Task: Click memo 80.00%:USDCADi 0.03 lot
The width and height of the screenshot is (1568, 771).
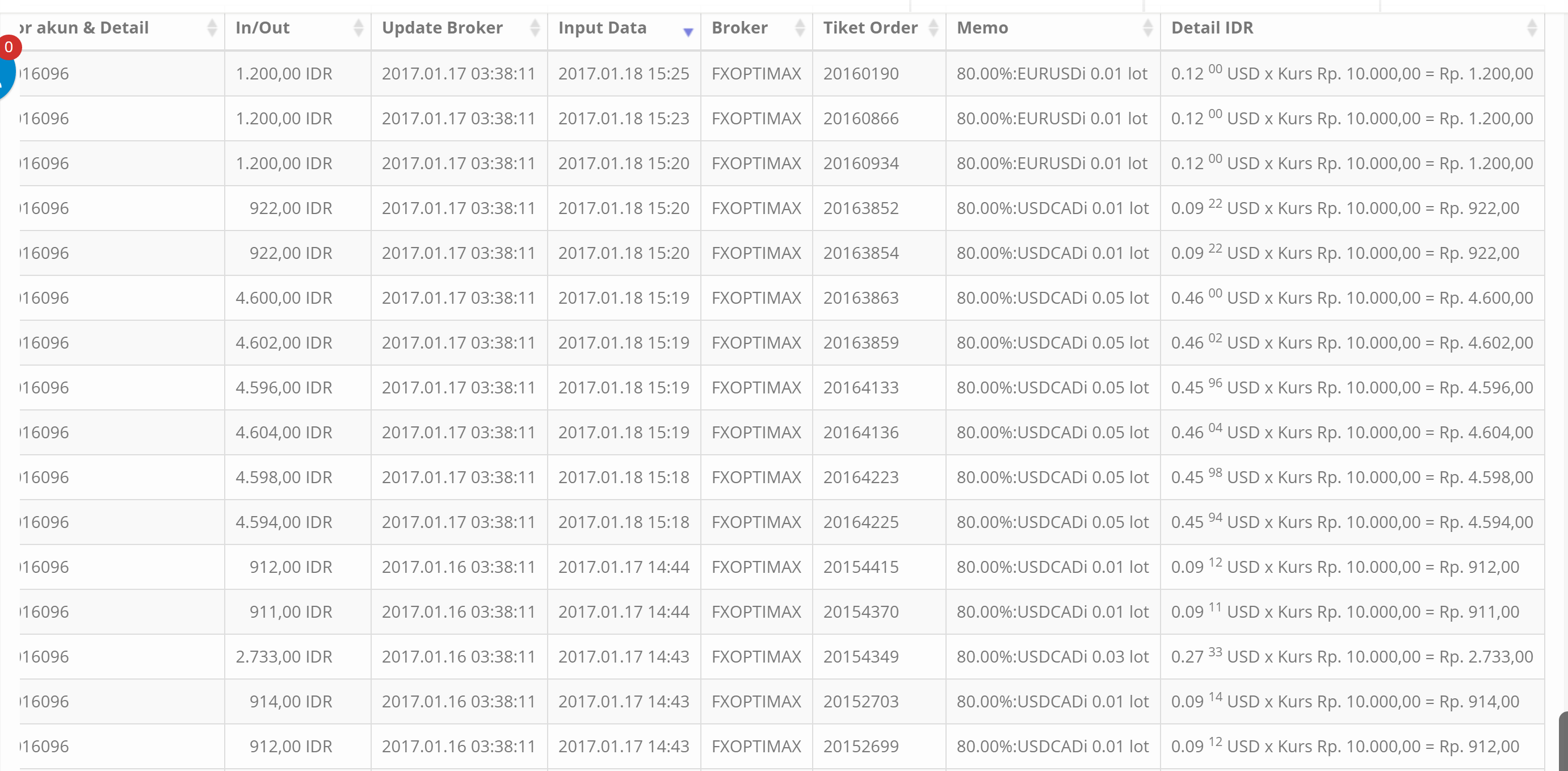Action: point(1054,656)
